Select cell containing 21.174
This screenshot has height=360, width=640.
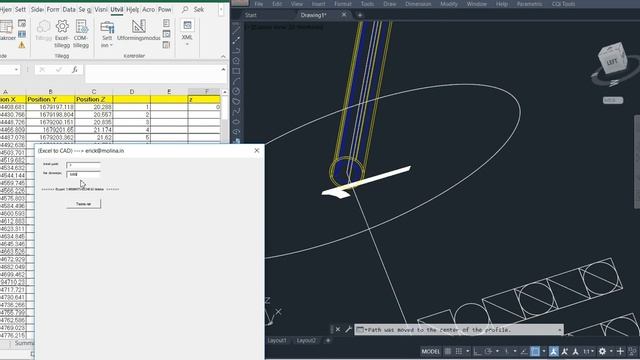pyautogui.click(x=93, y=130)
